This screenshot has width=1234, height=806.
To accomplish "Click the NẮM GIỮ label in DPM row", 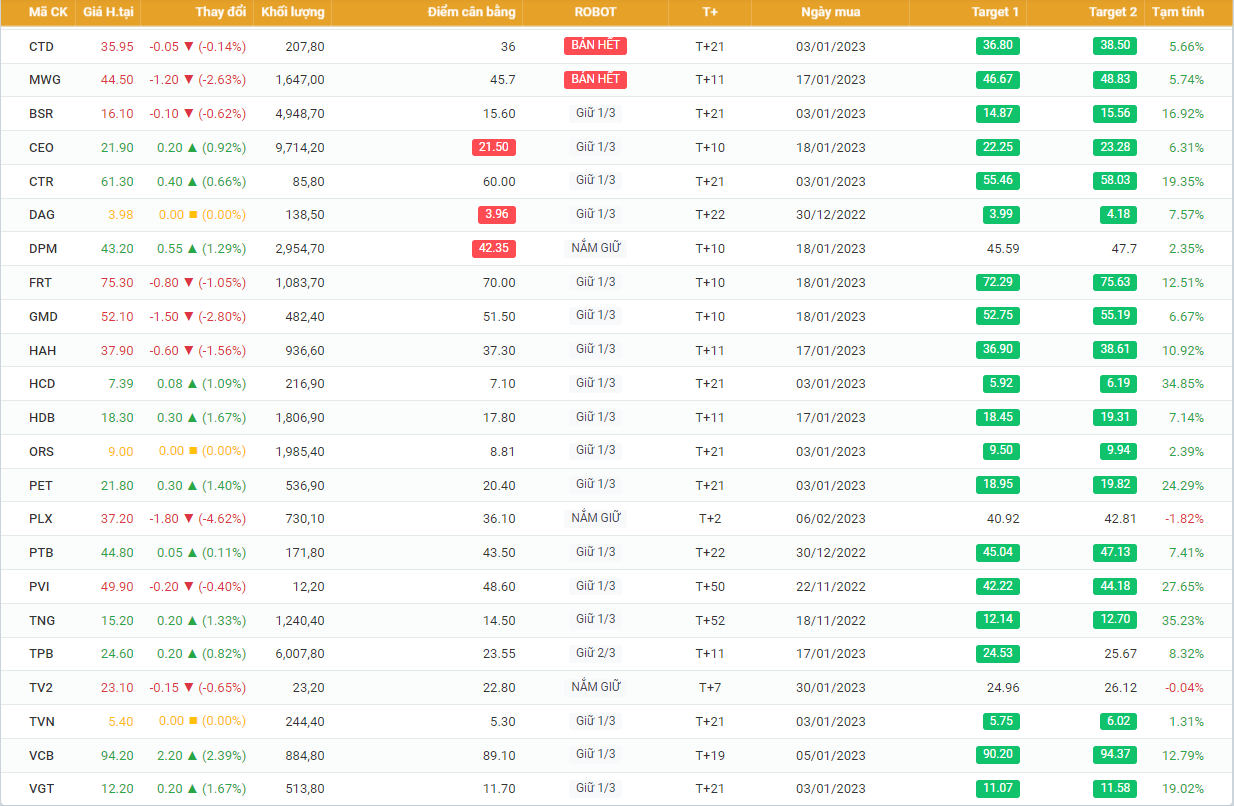I will [x=595, y=248].
